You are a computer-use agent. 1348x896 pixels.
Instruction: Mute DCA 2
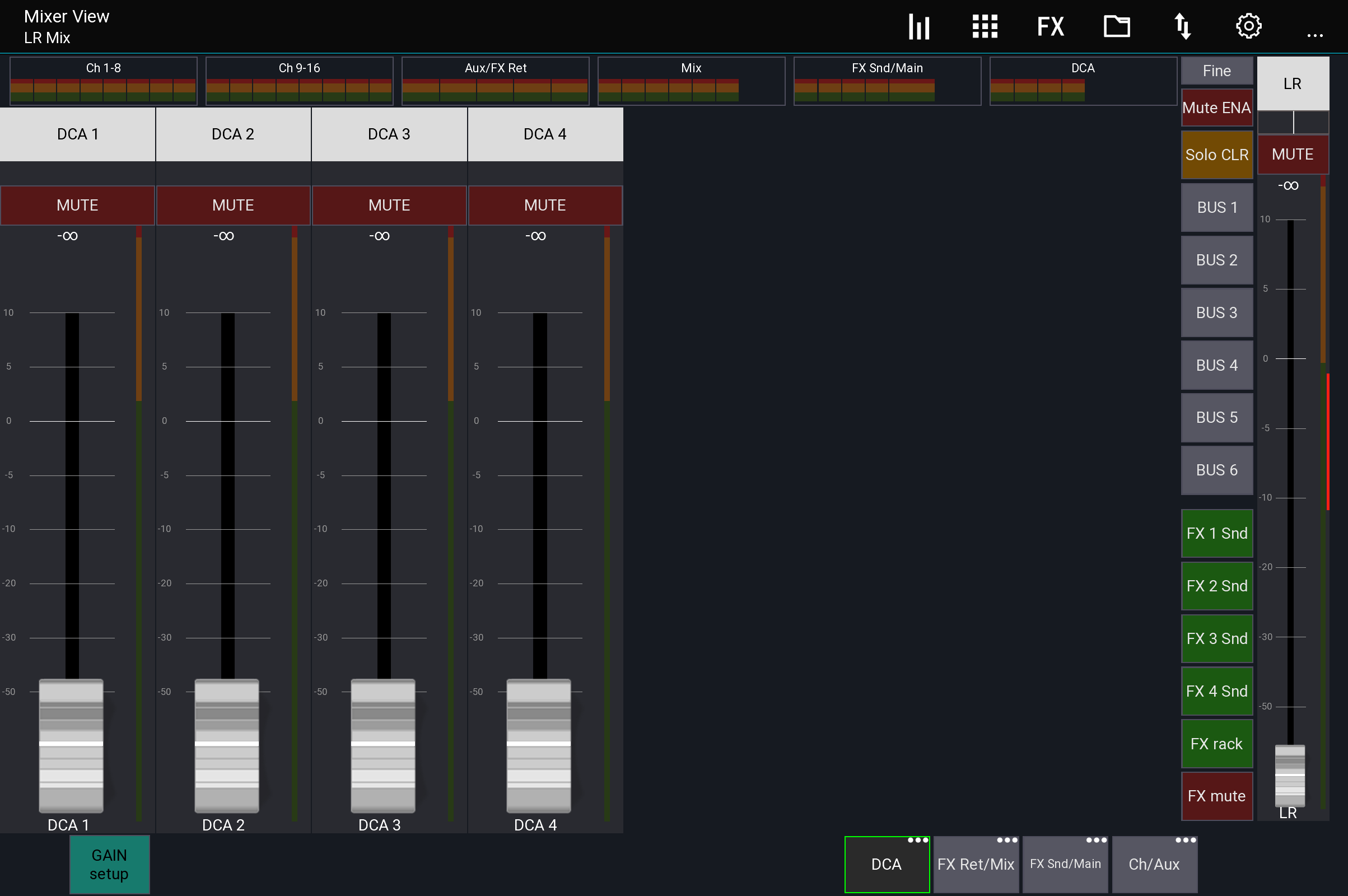[x=233, y=205]
